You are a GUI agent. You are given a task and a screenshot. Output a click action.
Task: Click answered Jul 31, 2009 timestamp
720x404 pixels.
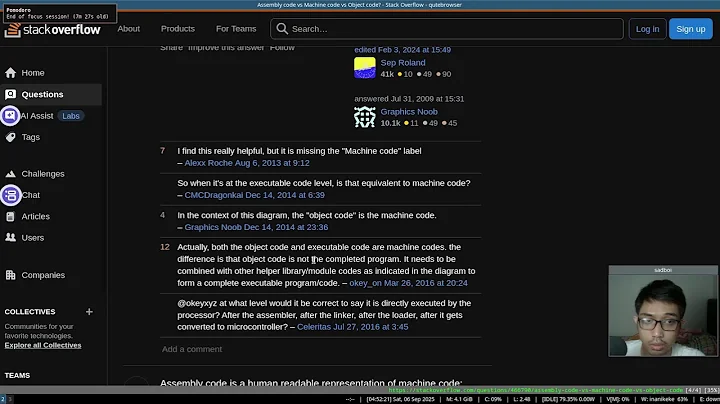[x=409, y=99]
